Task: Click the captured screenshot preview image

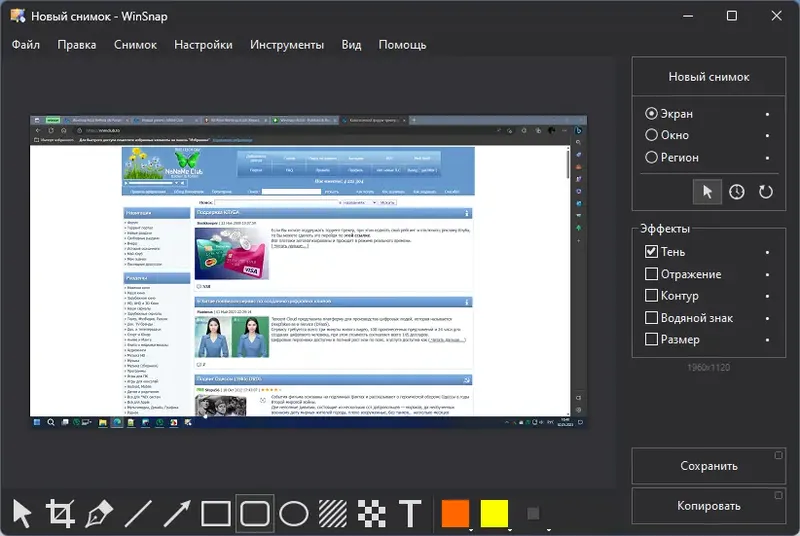Action: (308, 272)
